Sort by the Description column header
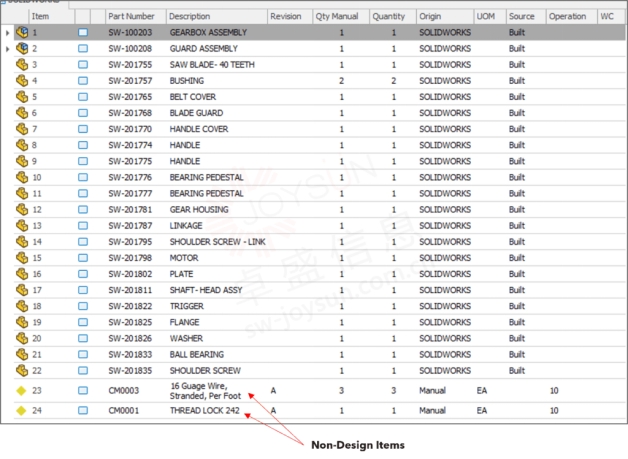This screenshot has height=459, width=628. [x=217, y=16]
